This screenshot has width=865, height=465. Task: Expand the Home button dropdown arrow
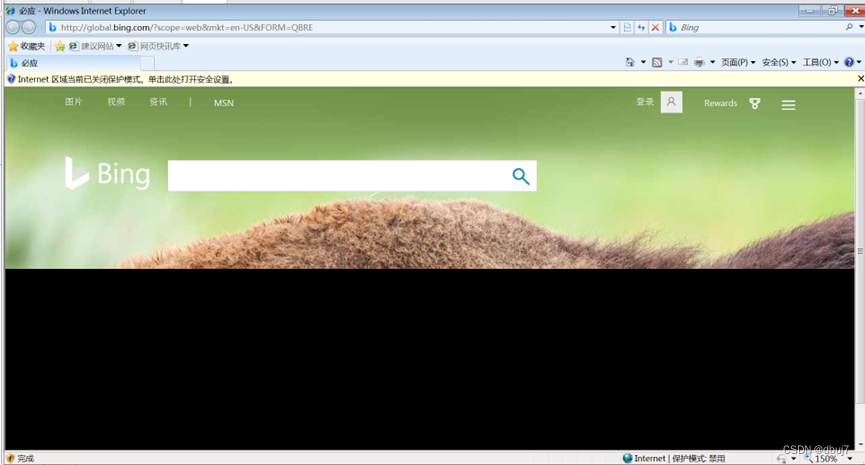(x=643, y=62)
